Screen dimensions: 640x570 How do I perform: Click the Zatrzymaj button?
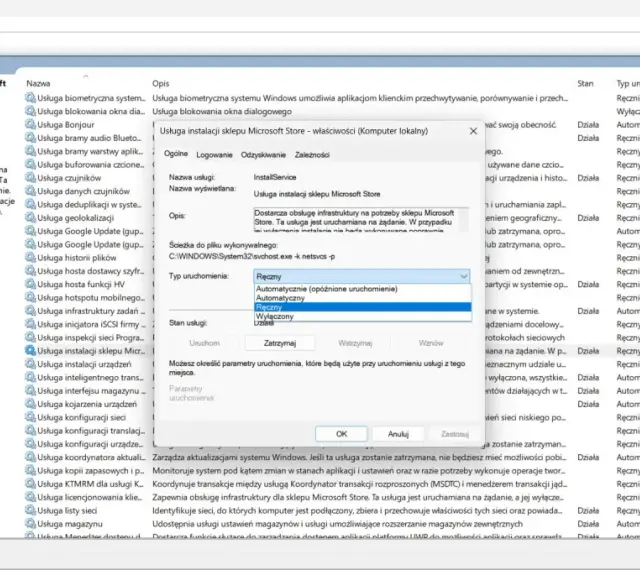point(280,343)
